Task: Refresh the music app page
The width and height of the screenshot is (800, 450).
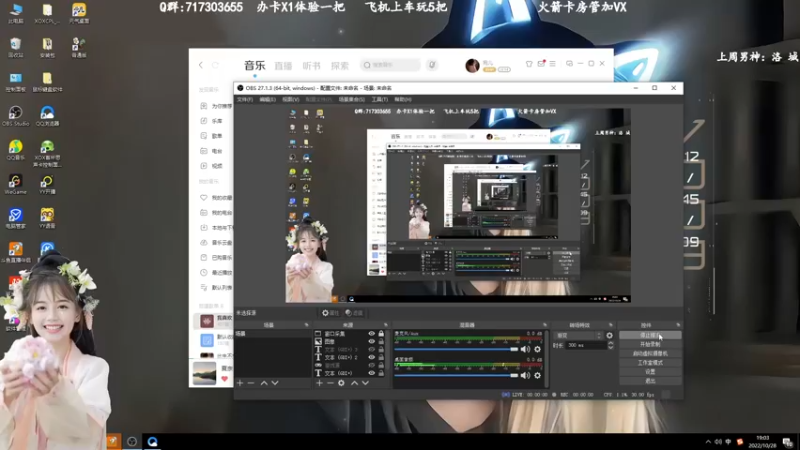Action: (215, 65)
